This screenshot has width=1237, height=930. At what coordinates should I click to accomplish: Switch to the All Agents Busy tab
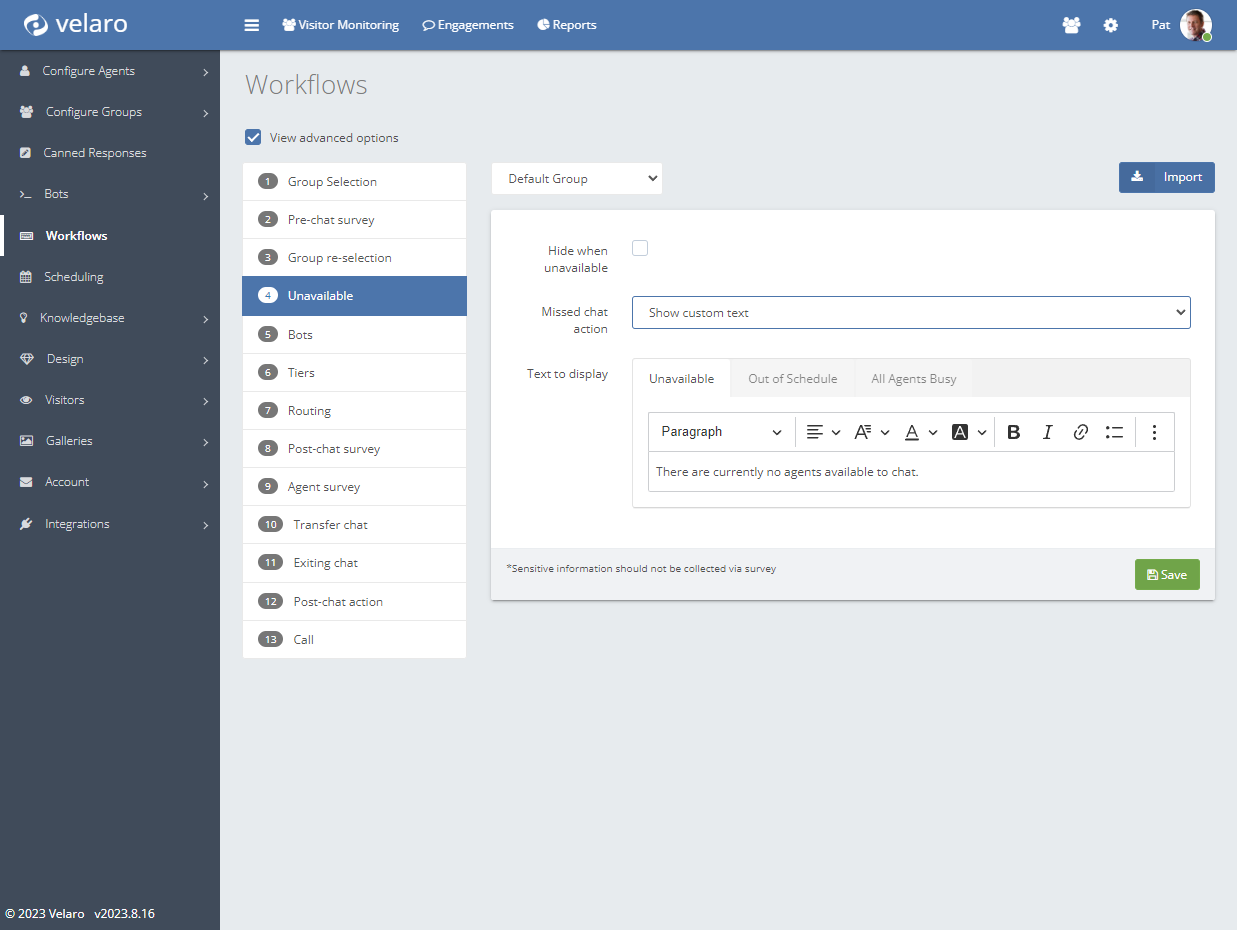913,379
